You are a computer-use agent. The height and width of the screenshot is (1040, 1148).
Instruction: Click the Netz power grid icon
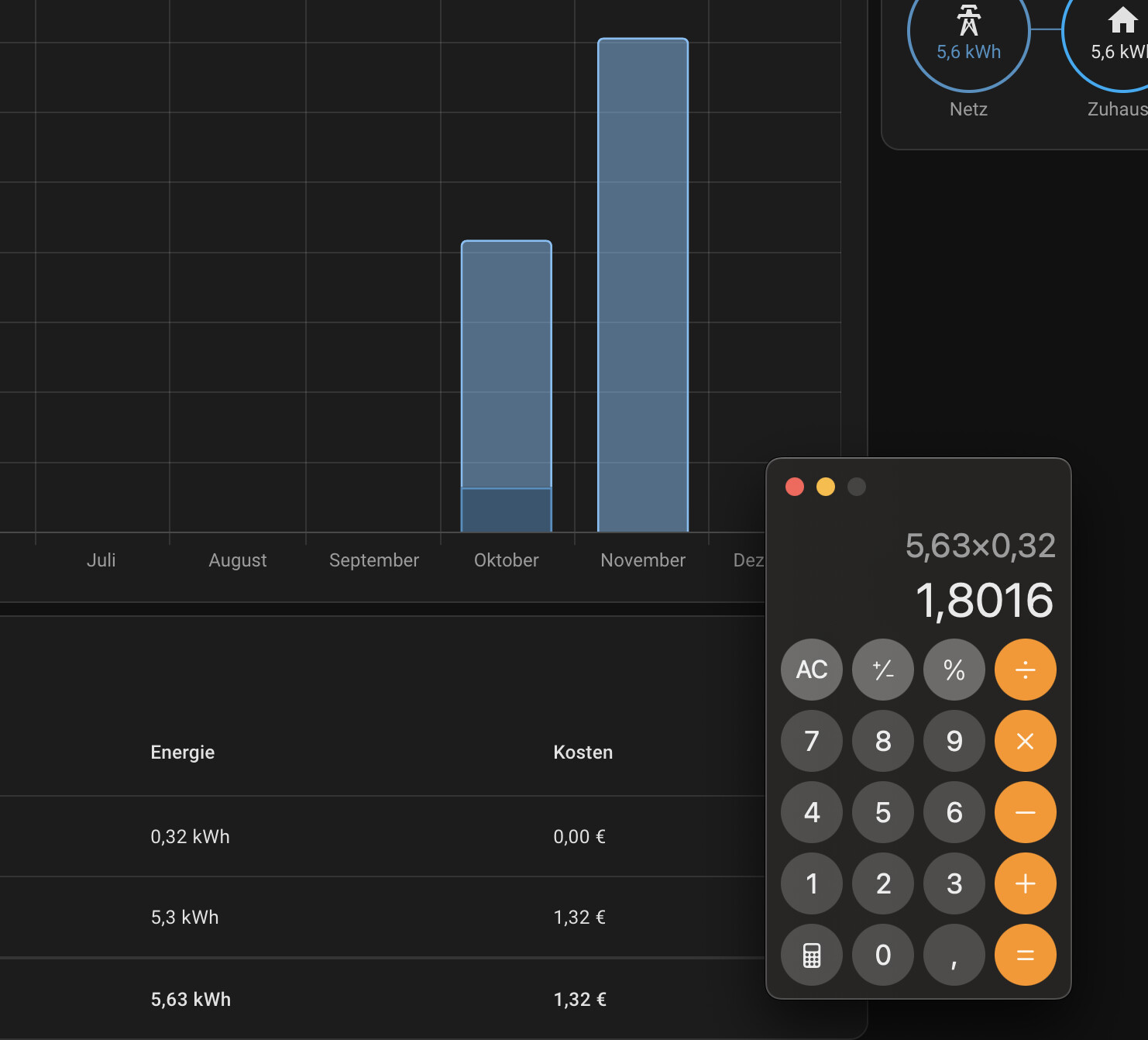[968, 21]
